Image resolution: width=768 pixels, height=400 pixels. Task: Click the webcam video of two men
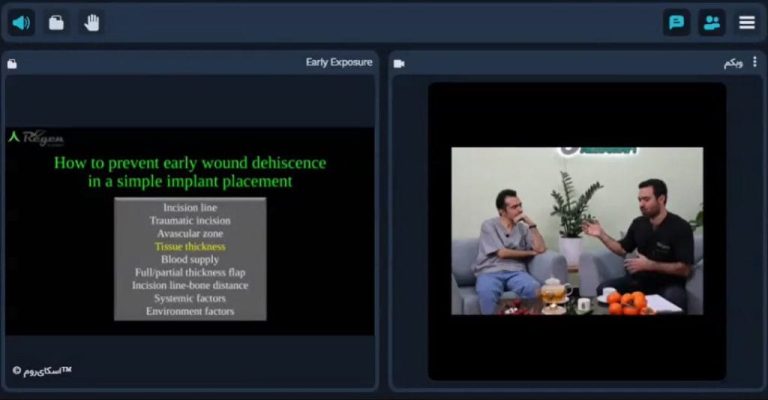pyautogui.click(x=577, y=231)
